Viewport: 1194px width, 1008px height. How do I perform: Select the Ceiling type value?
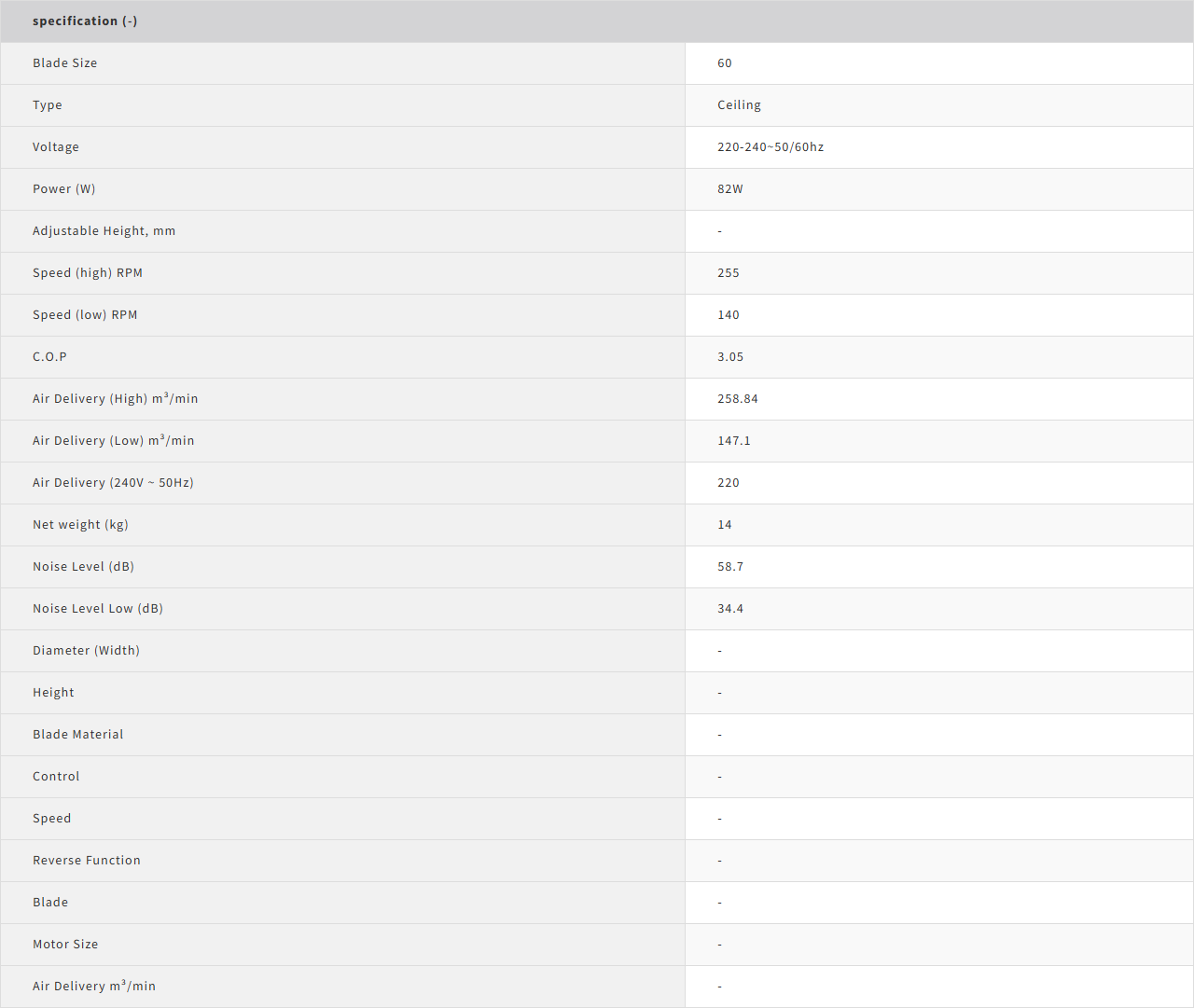coord(739,105)
